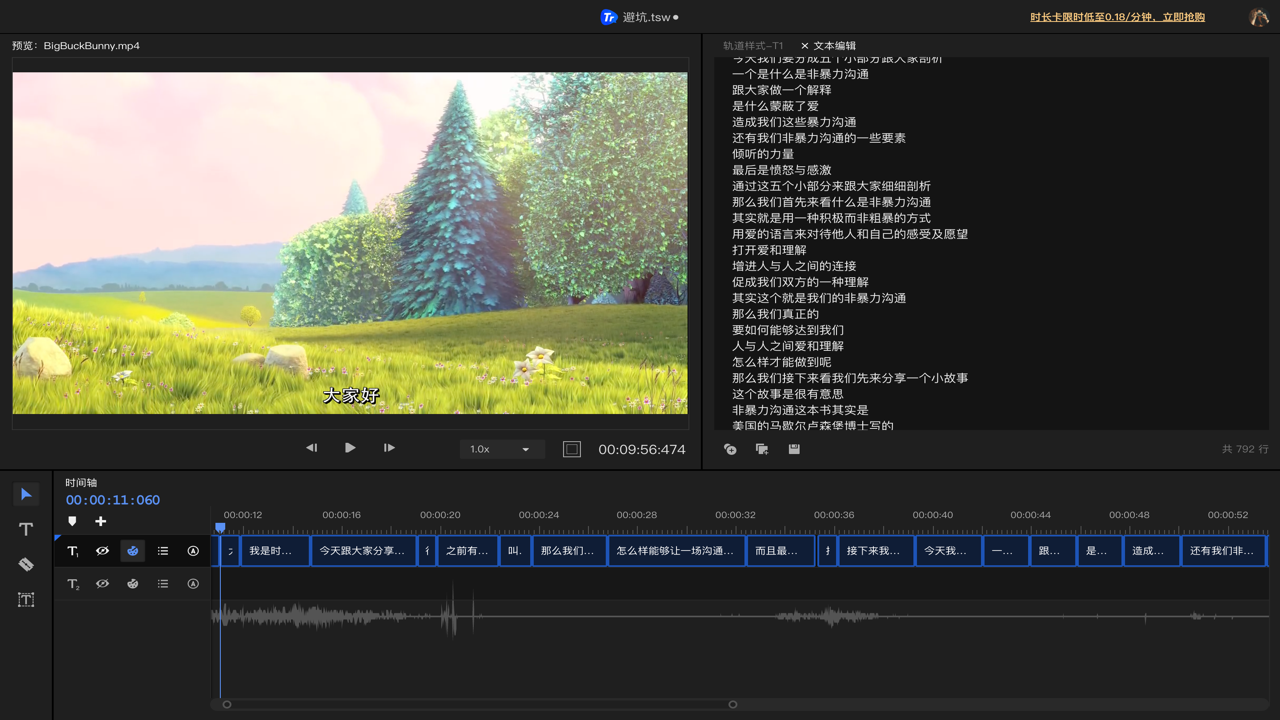Screen dimensions: 1280x720
Task: Click the 立即抢购 promotion link
Action: [x=1182, y=17]
